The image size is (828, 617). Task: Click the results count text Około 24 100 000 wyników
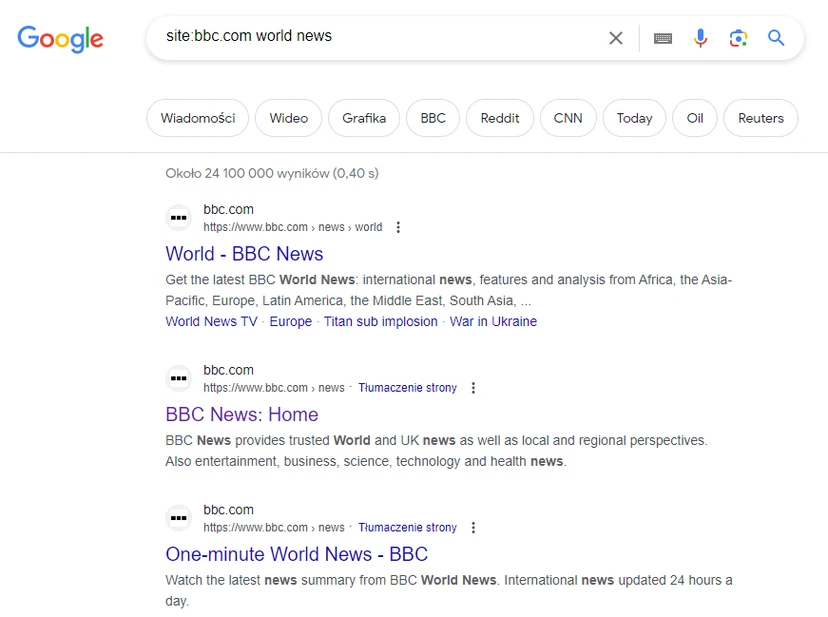point(272,173)
